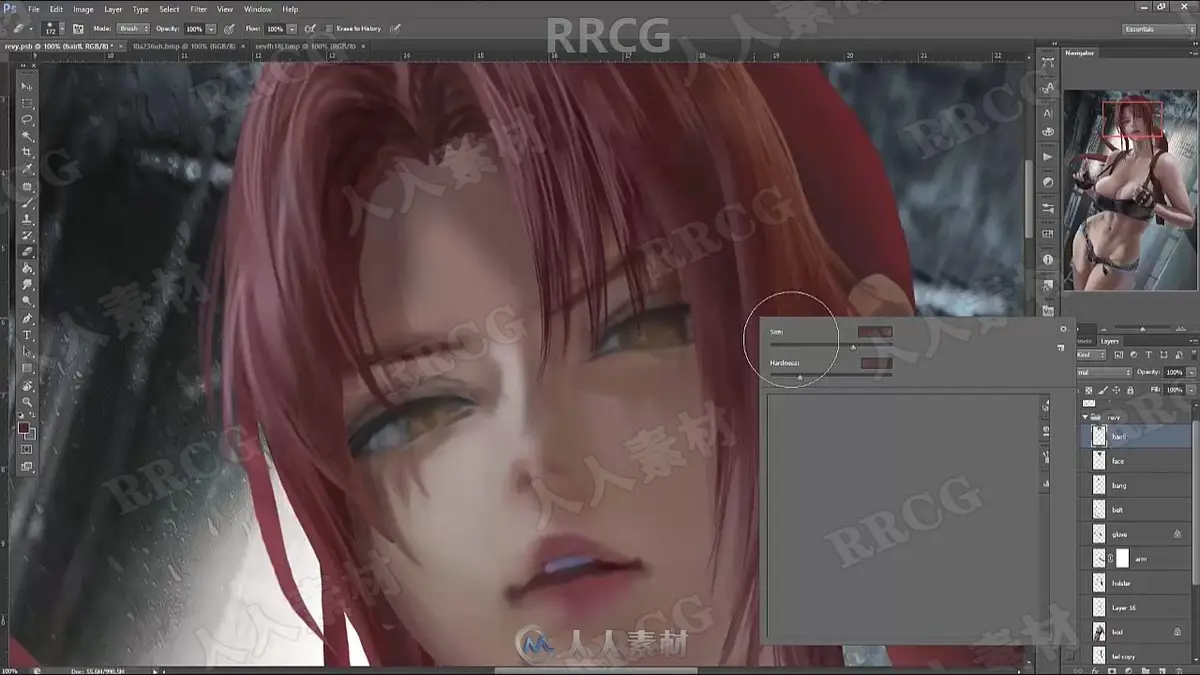1200x675 pixels.
Task: Open Essentials workspace dropdown
Action: (x=1157, y=29)
